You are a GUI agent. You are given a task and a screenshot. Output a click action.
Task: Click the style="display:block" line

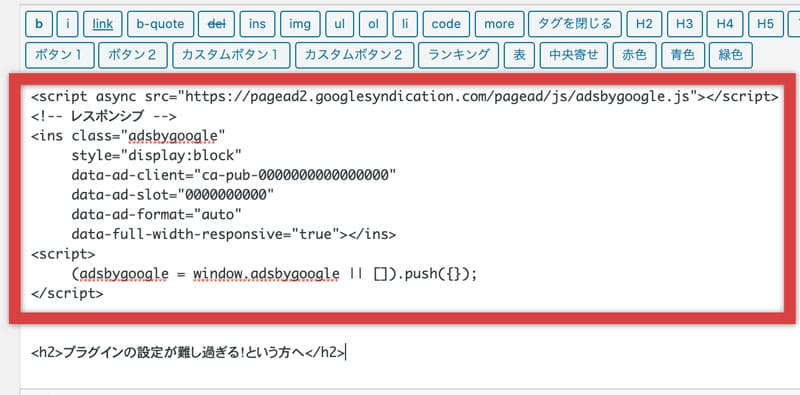tap(156, 156)
